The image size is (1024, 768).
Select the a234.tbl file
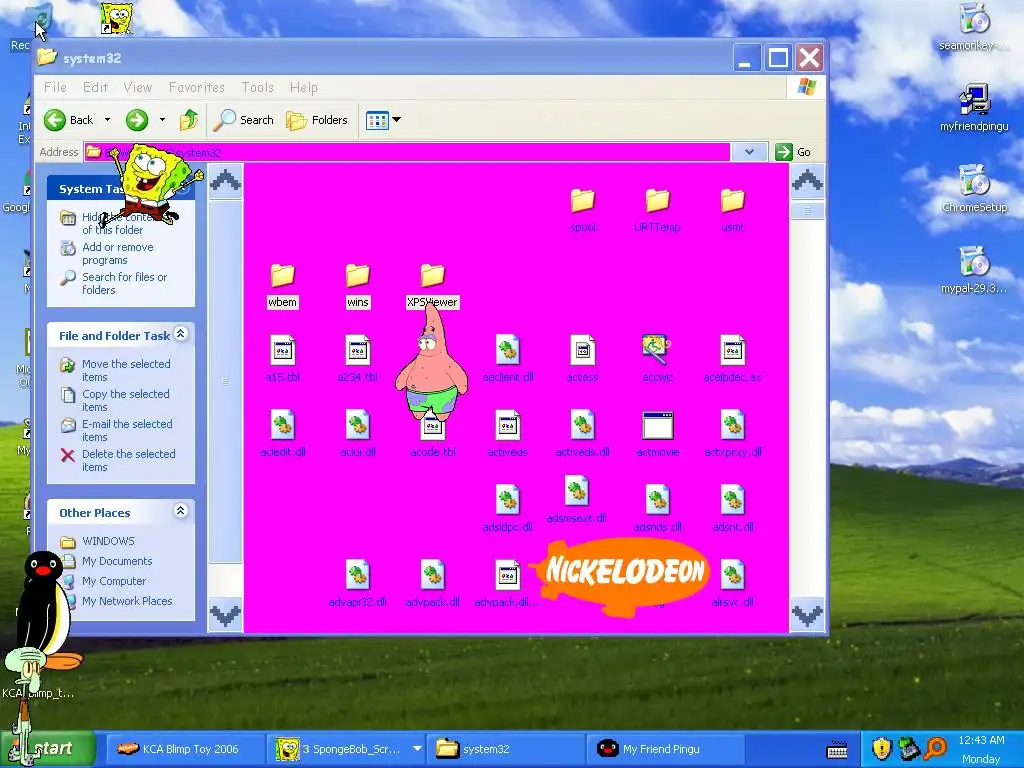(357, 359)
